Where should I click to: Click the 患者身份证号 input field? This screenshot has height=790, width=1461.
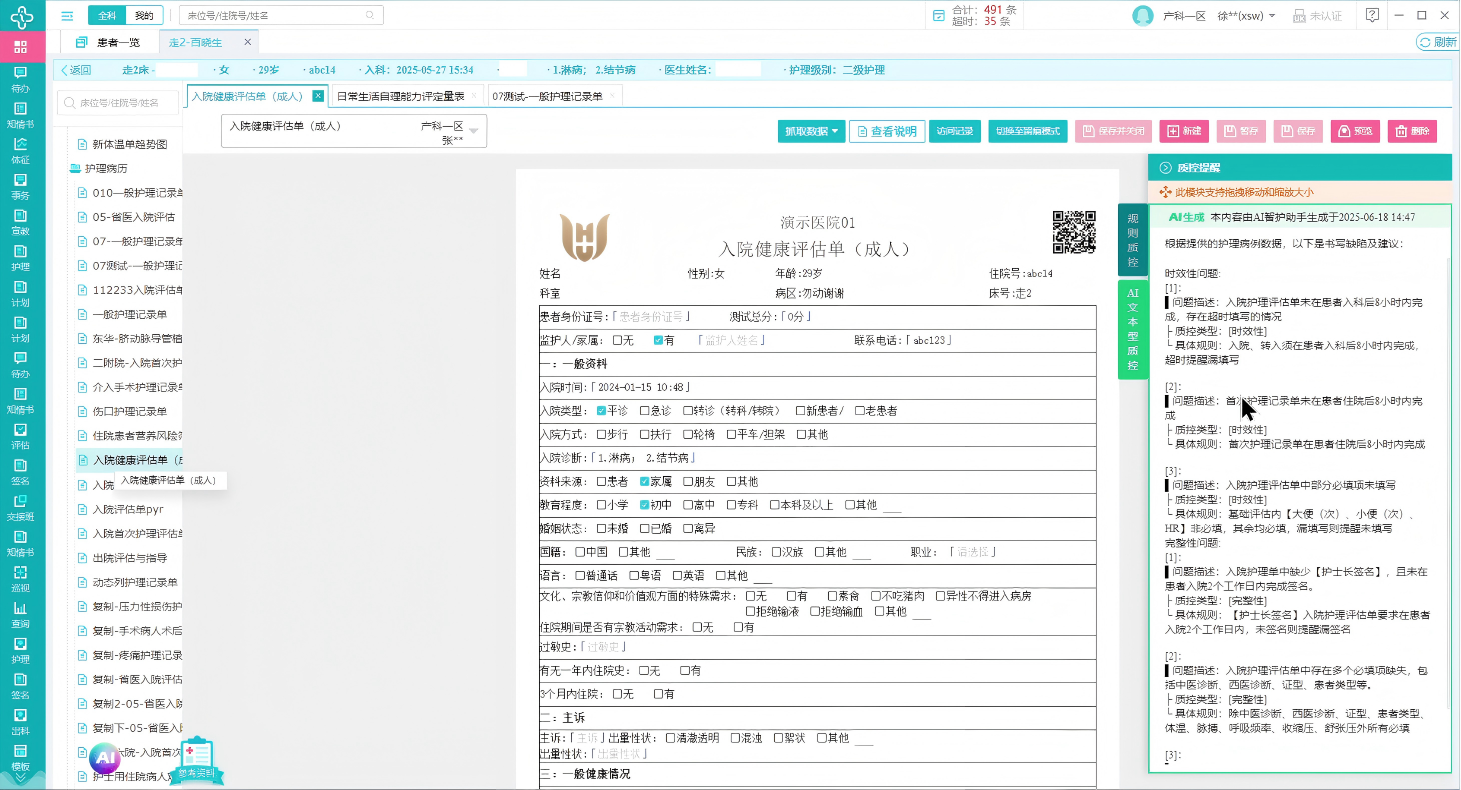pos(651,316)
